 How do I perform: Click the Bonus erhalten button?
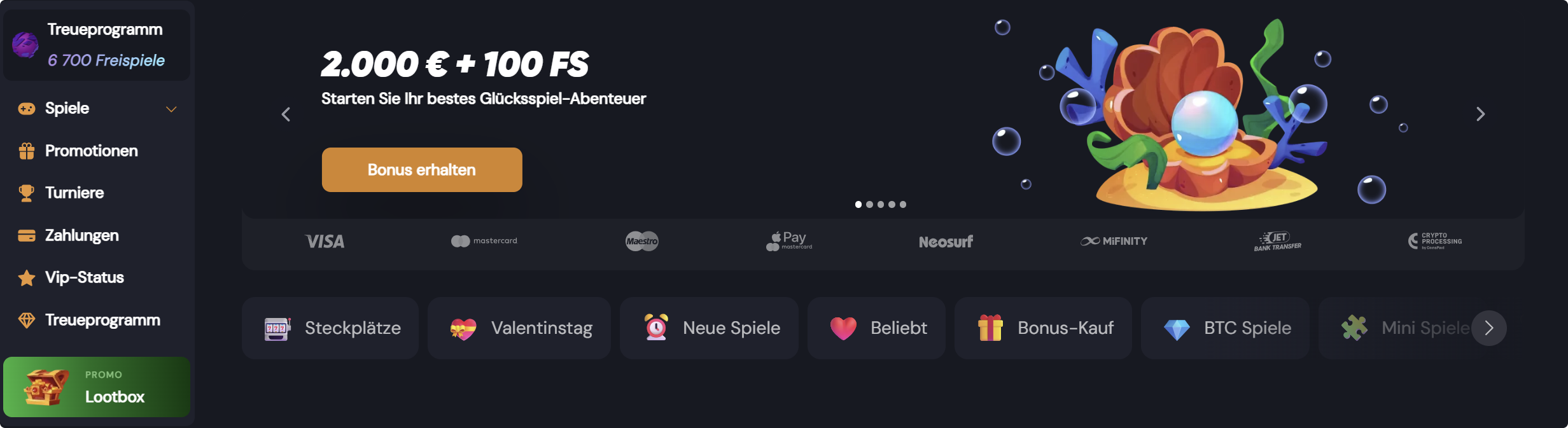(x=422, y=170)
